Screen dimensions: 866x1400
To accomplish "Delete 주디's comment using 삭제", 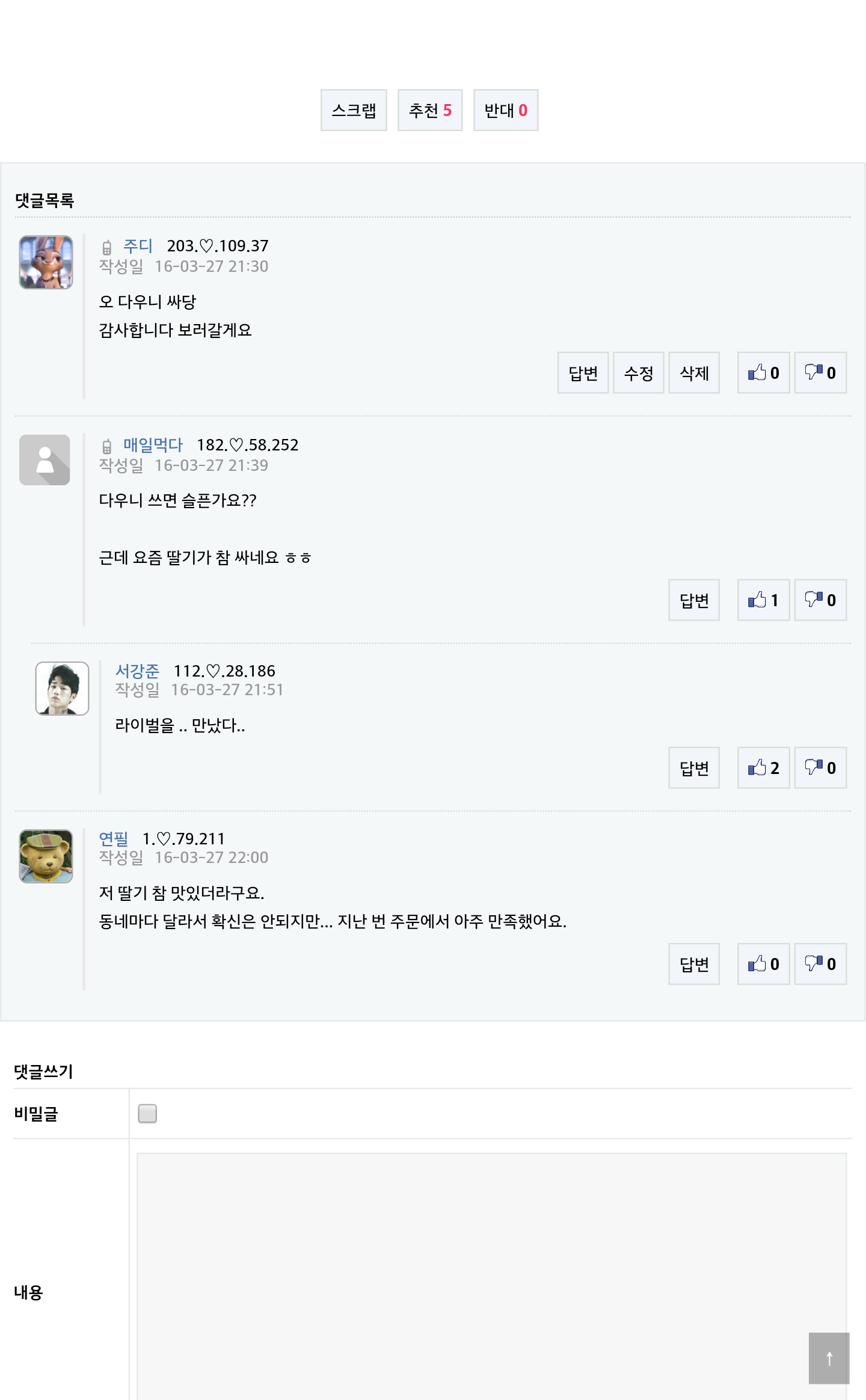I will tap(694, 373).
